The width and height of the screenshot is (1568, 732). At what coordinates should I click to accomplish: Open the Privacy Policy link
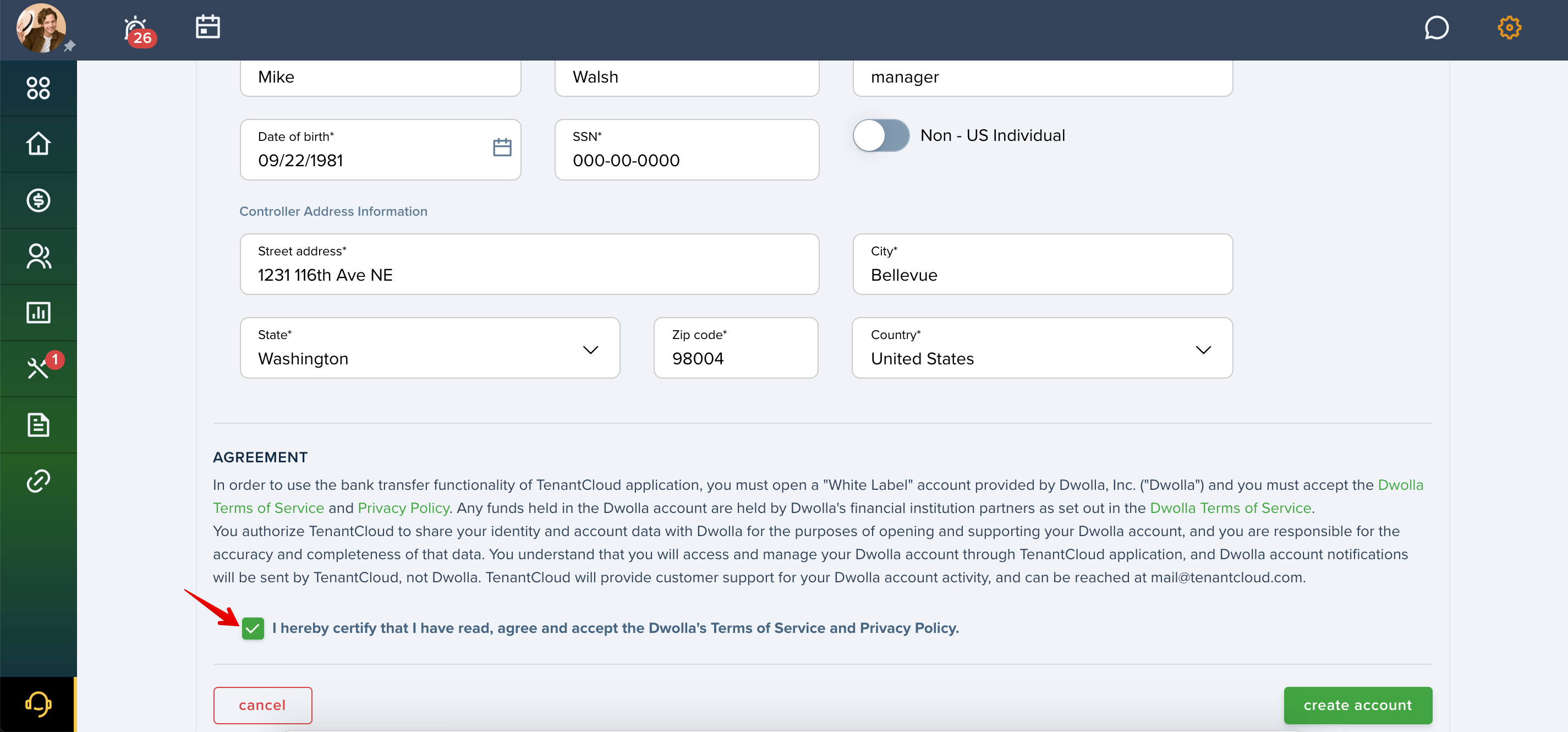pyautogui.click(x=403, y=508)
